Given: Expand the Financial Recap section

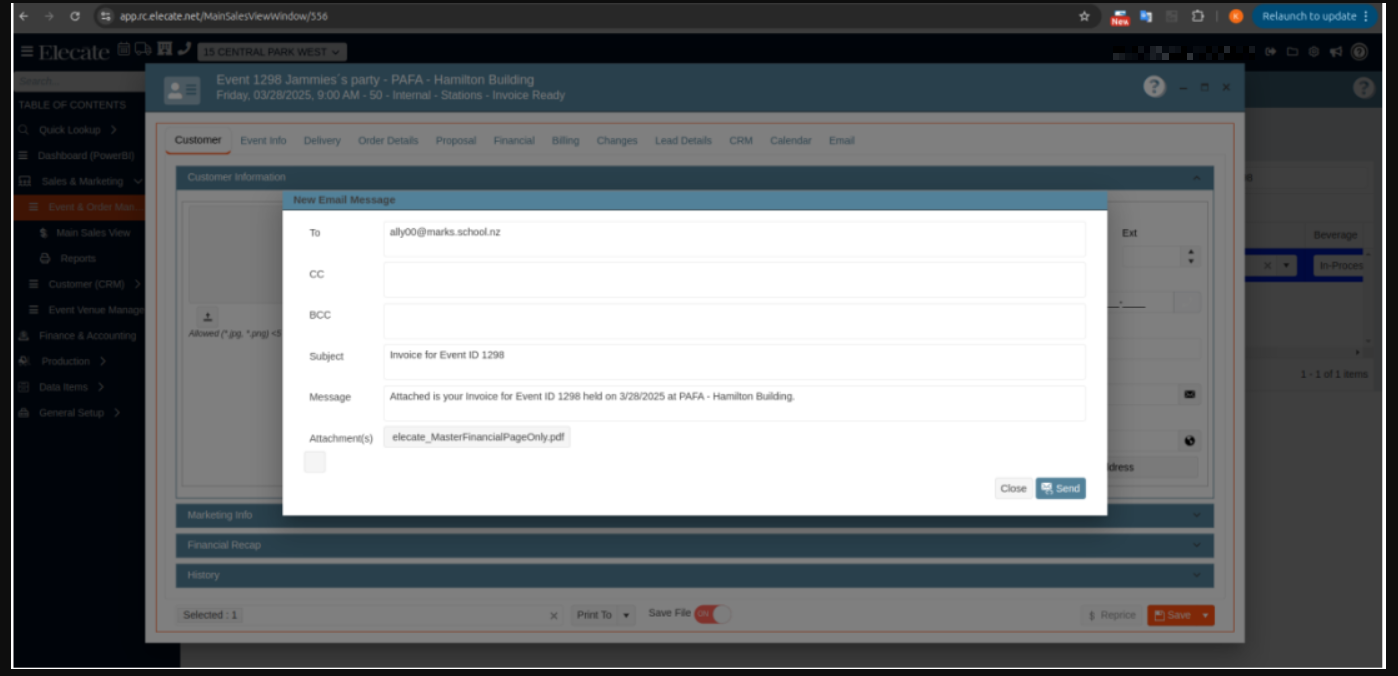Looking at the screenshot, I should 695,545.
